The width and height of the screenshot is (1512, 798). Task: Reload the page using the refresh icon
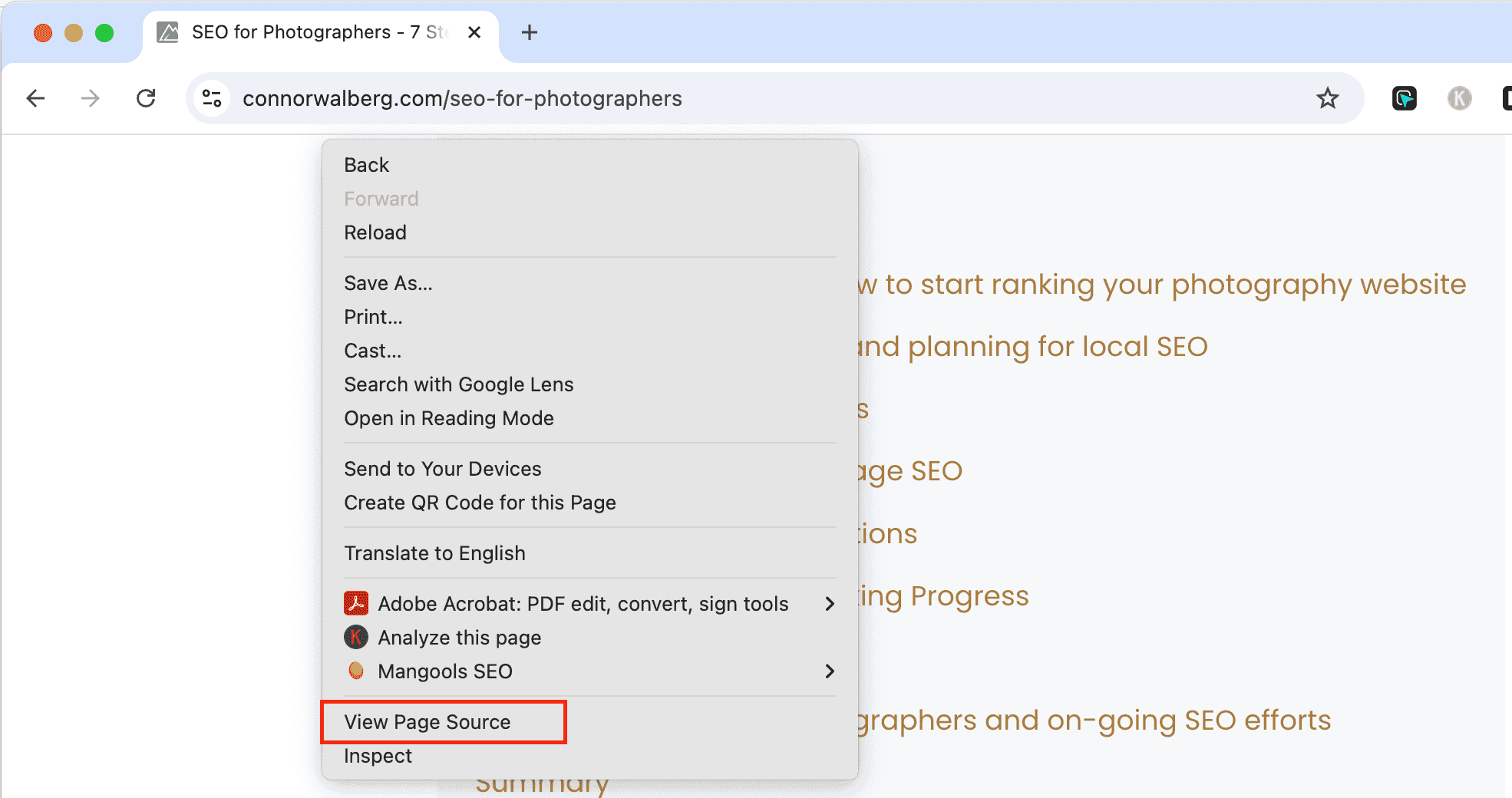(x=146, y=98)
